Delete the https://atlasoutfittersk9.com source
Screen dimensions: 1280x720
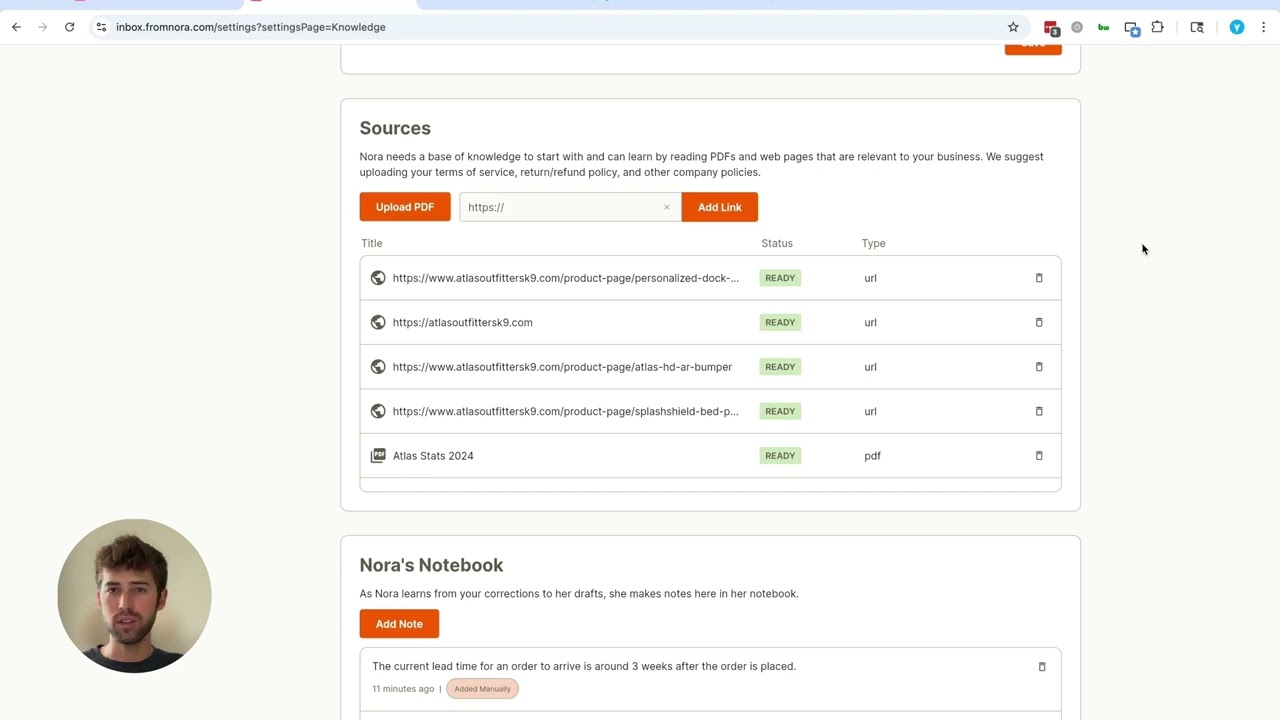[x=1039, y=322]
